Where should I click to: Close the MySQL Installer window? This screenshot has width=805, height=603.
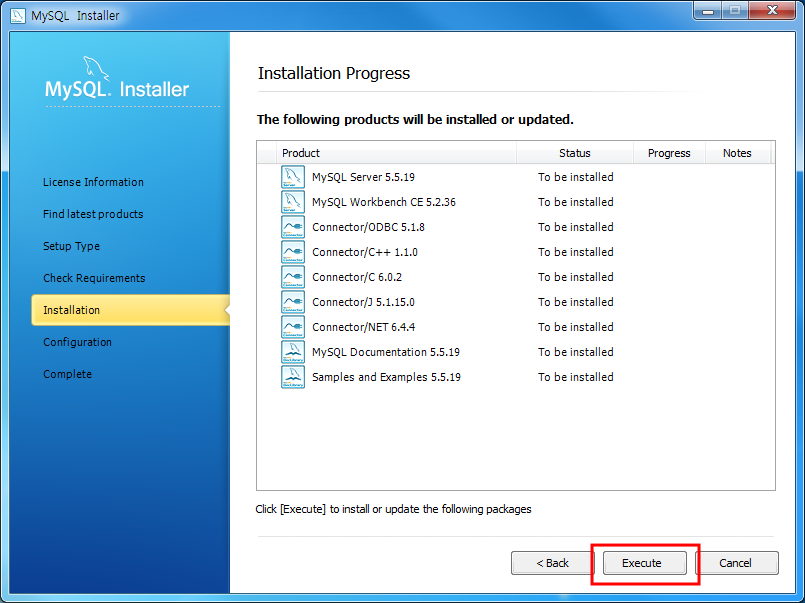click(x=772, y=10)
